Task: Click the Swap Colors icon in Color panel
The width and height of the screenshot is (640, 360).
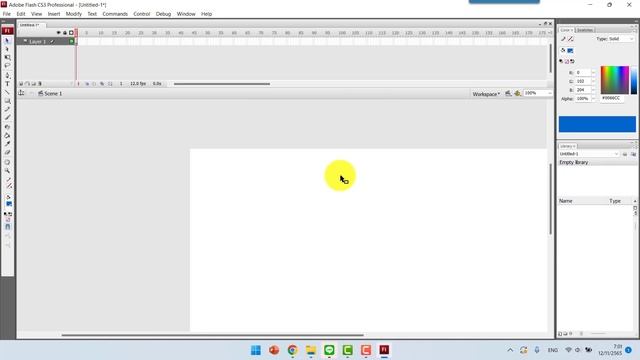Action: 572,62
